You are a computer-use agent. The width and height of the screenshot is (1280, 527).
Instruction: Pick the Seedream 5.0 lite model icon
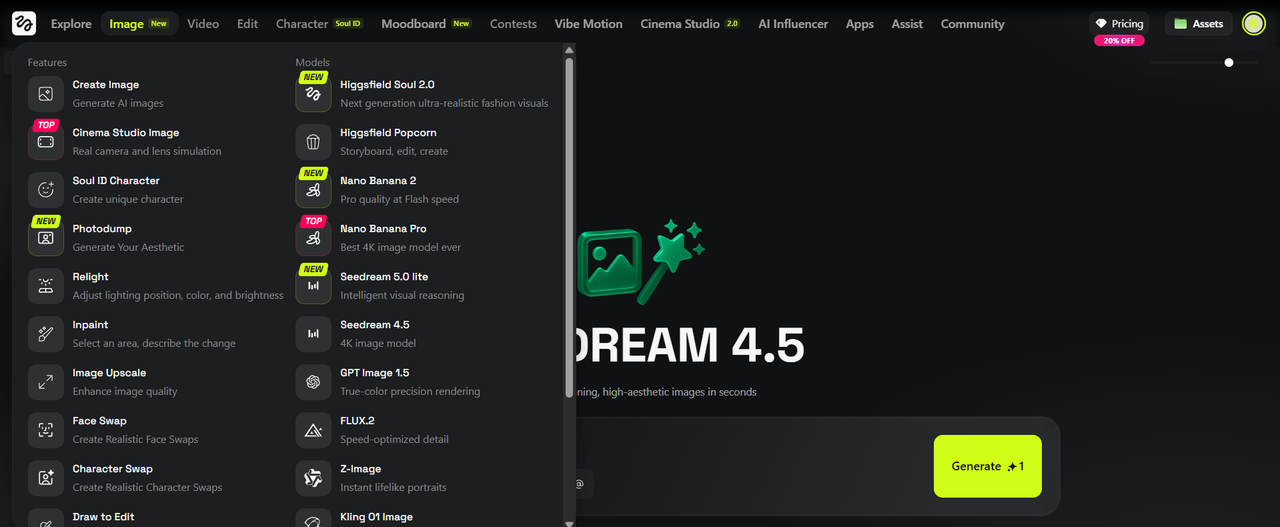click(313, 286)
